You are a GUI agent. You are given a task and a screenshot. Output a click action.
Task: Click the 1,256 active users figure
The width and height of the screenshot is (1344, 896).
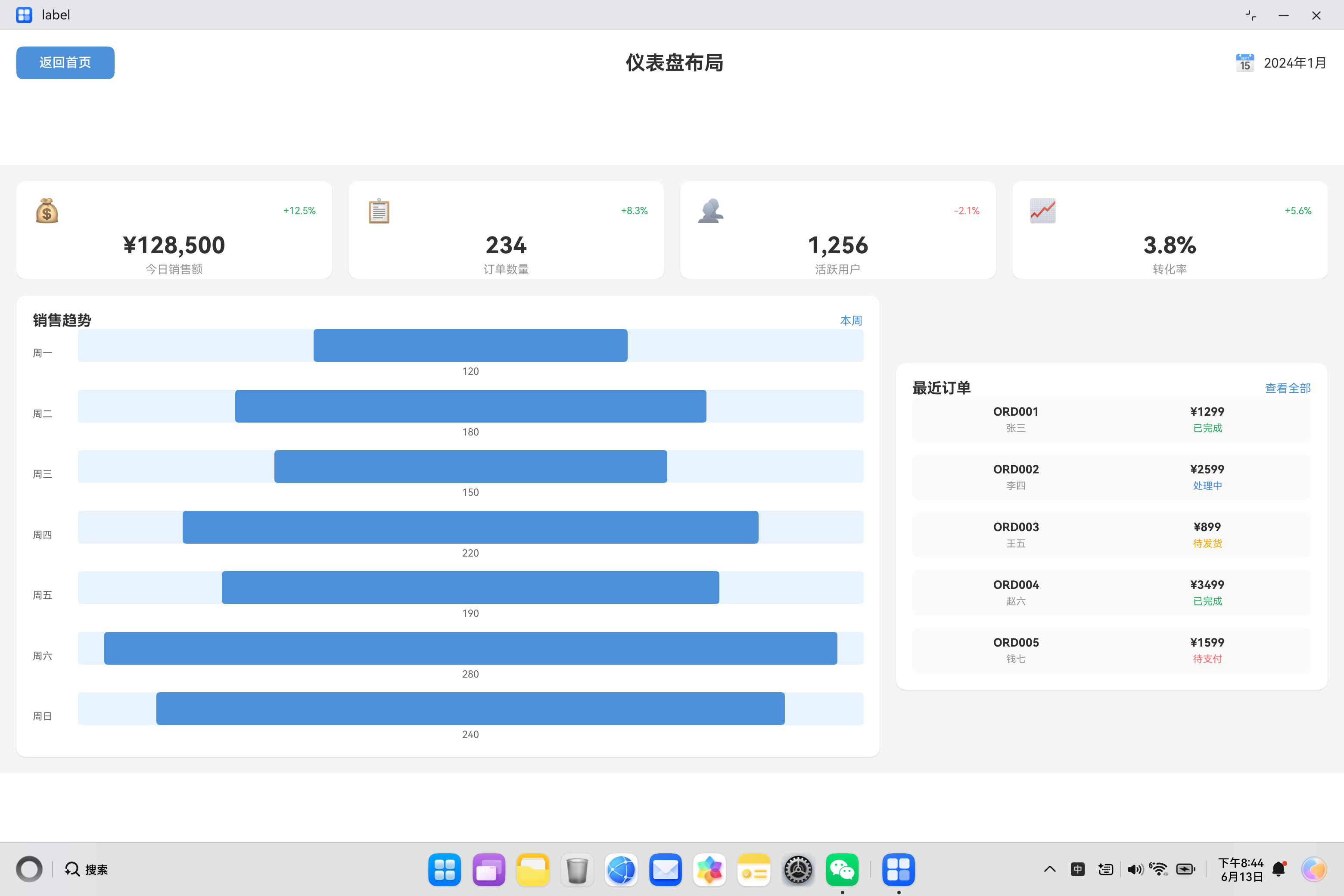click(838, 245)
